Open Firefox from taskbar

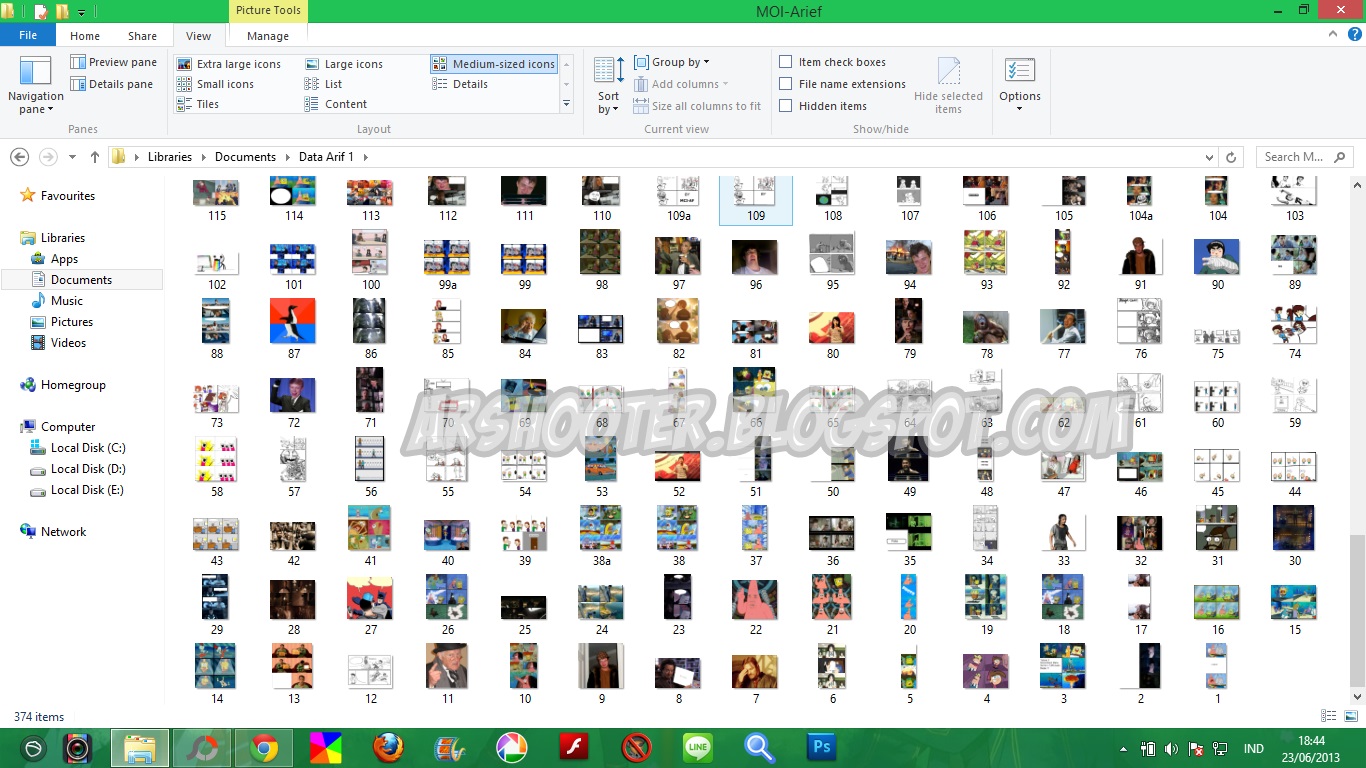coord(388,748)
